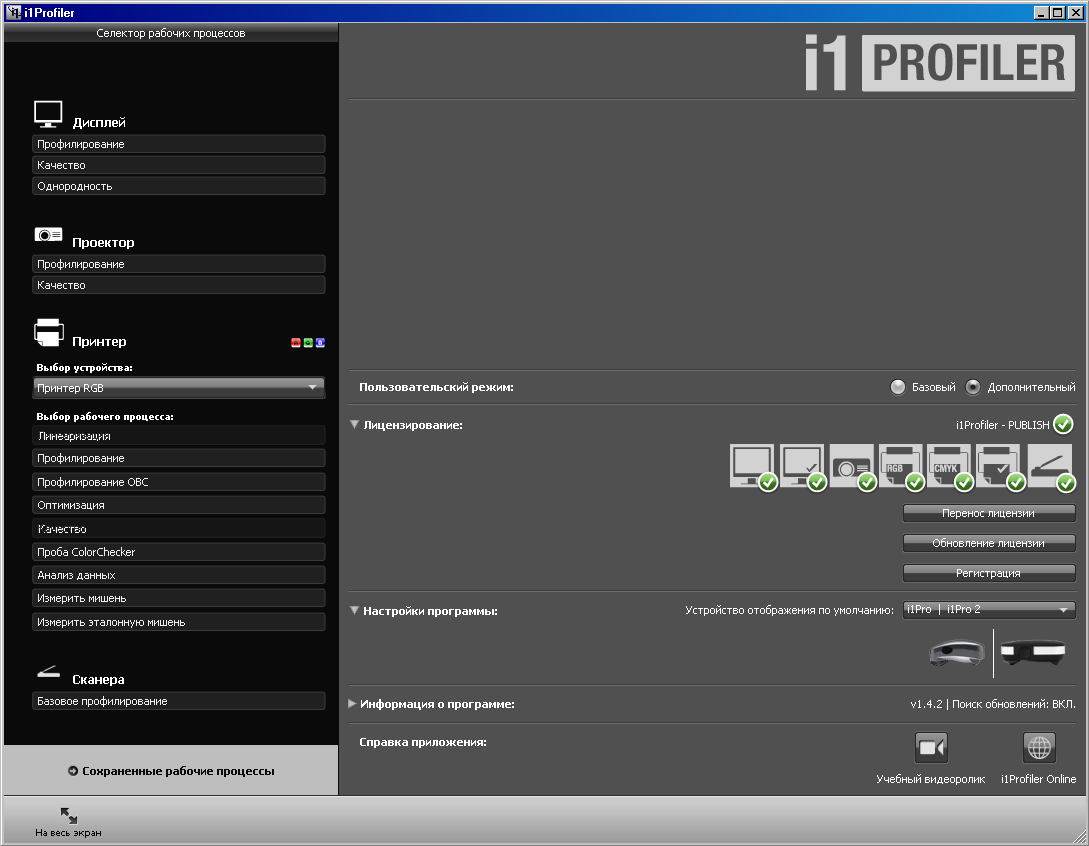Open Display Качество workflow

178,165
